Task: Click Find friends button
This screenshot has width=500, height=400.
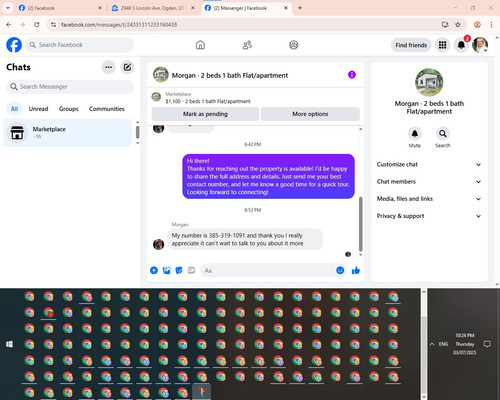Action: (x=411, y=45)
